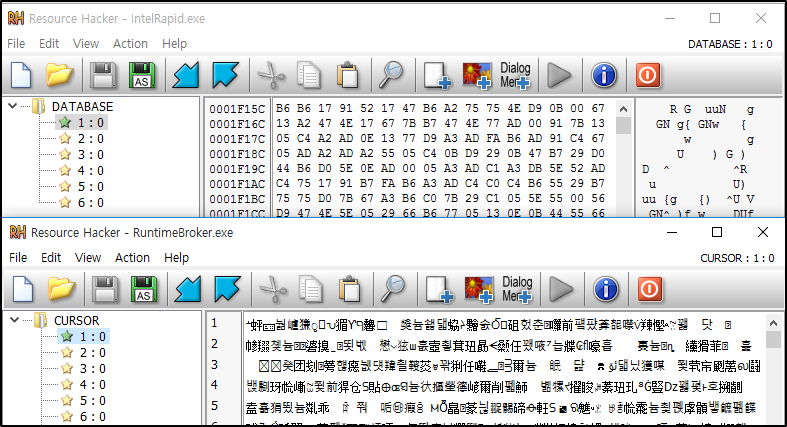Click Save As icon in IntelRapid.exe window
This screenshot has height=427, width=787.
point(142,75)
